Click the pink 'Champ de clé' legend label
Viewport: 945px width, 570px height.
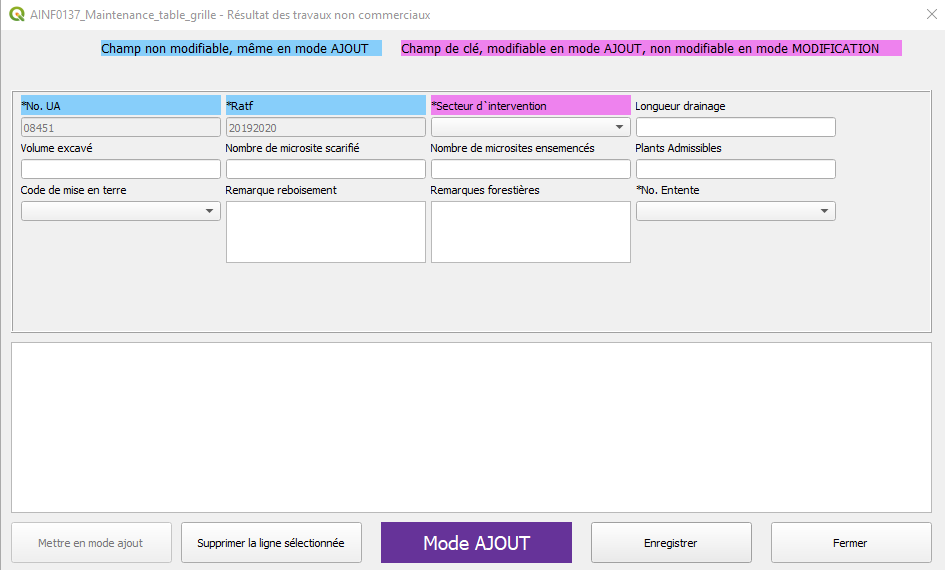651,48
